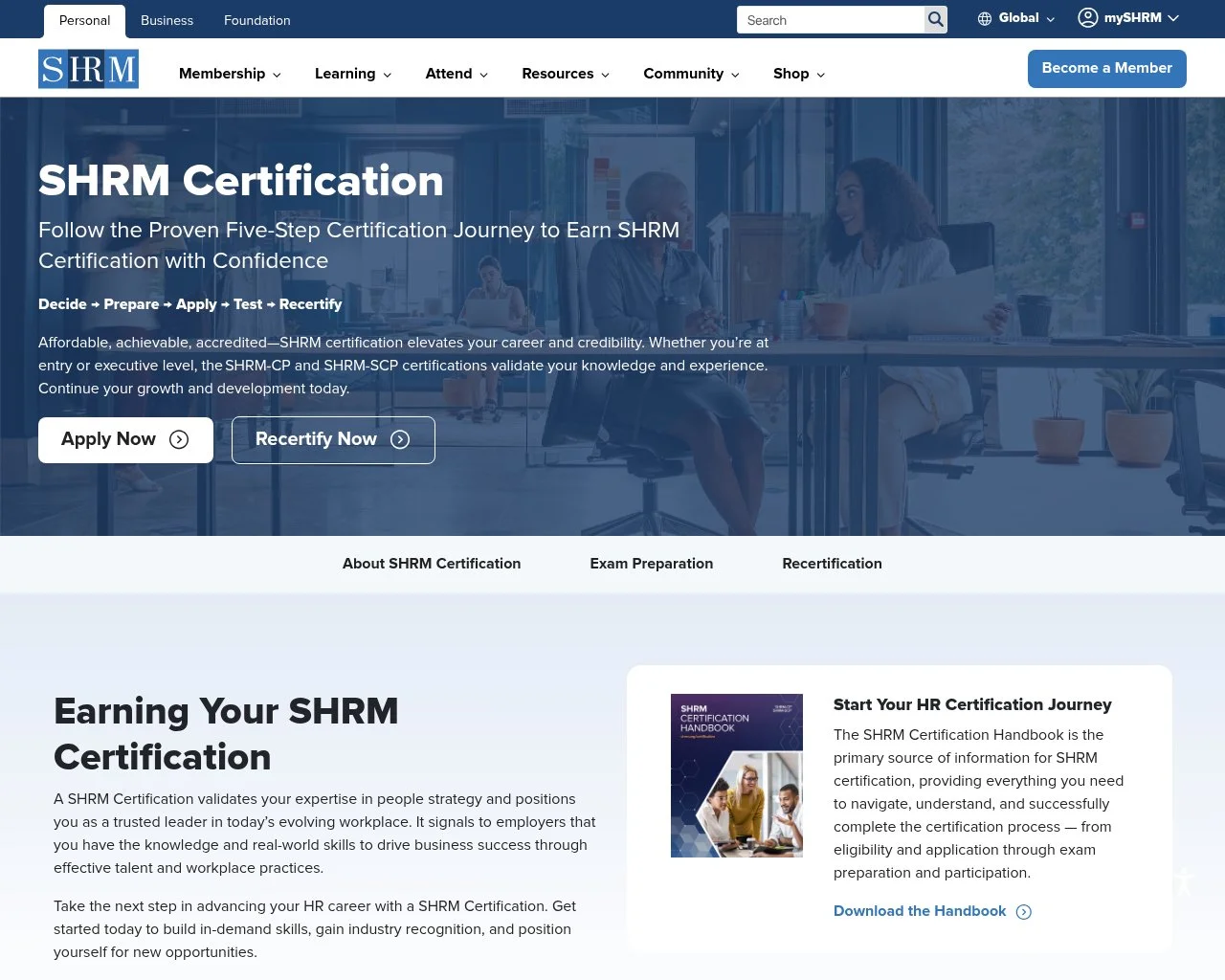
Task: Click into the Search input field
Action: pyautogui.click(x=830, y=20)
